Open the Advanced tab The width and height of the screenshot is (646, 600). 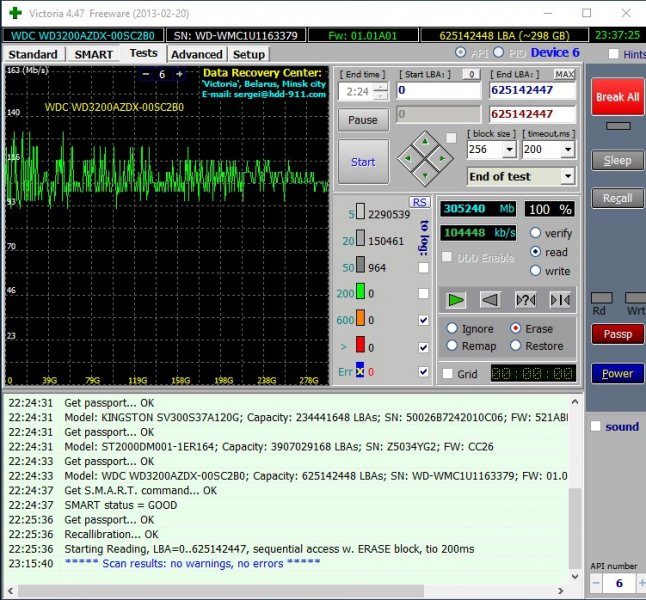(x=197, y=54)
